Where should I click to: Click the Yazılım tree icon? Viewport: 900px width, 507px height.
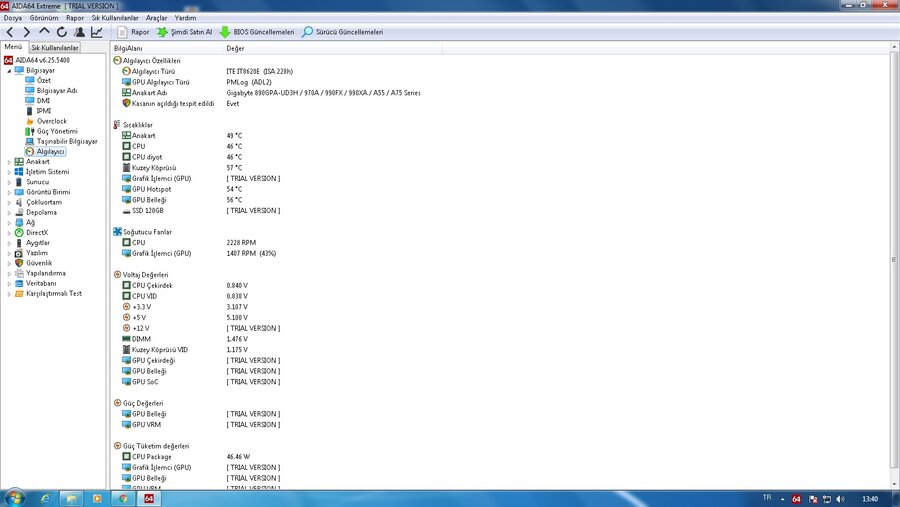19,253
